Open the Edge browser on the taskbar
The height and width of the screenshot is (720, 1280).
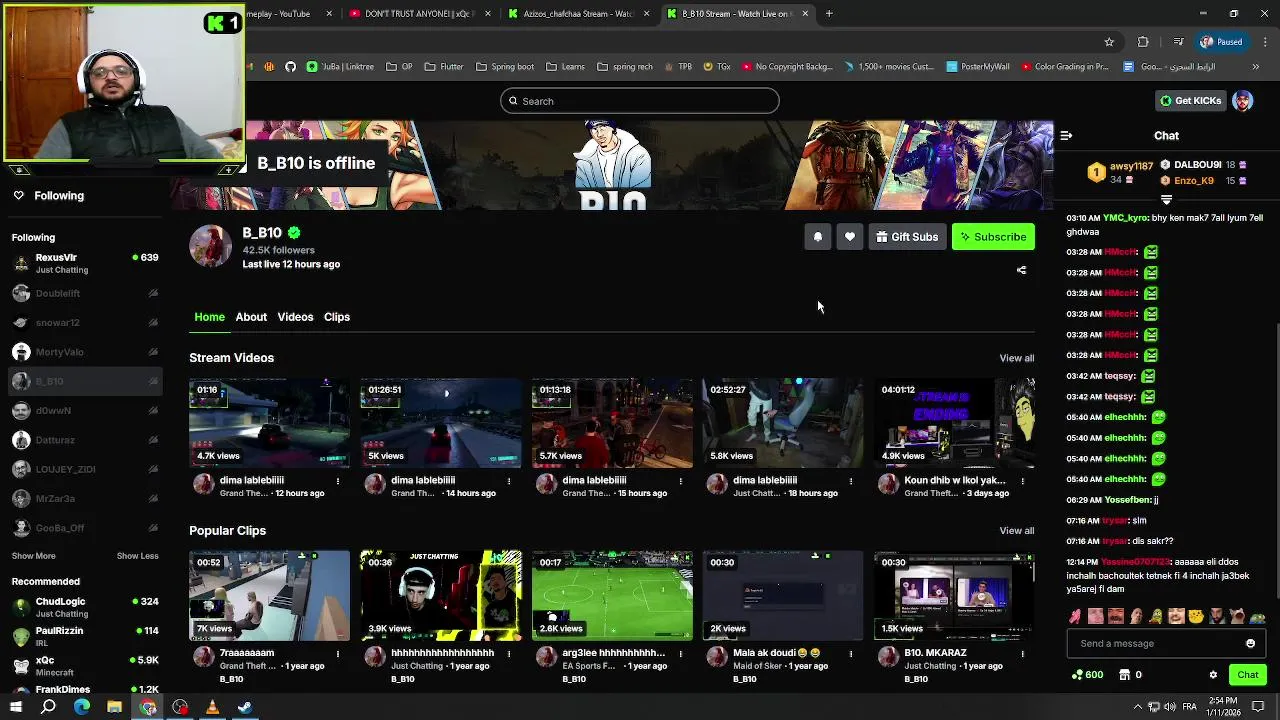coord(81,707)
